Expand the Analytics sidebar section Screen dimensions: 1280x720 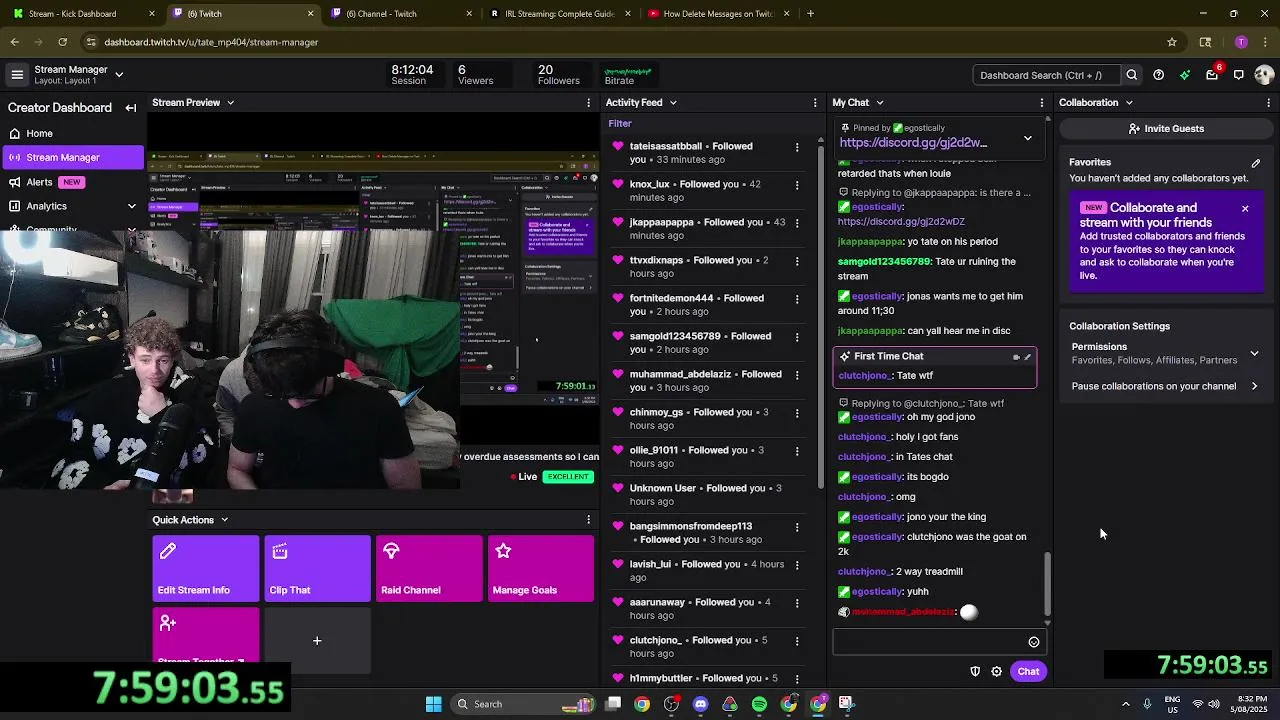[x=131, y=206]
